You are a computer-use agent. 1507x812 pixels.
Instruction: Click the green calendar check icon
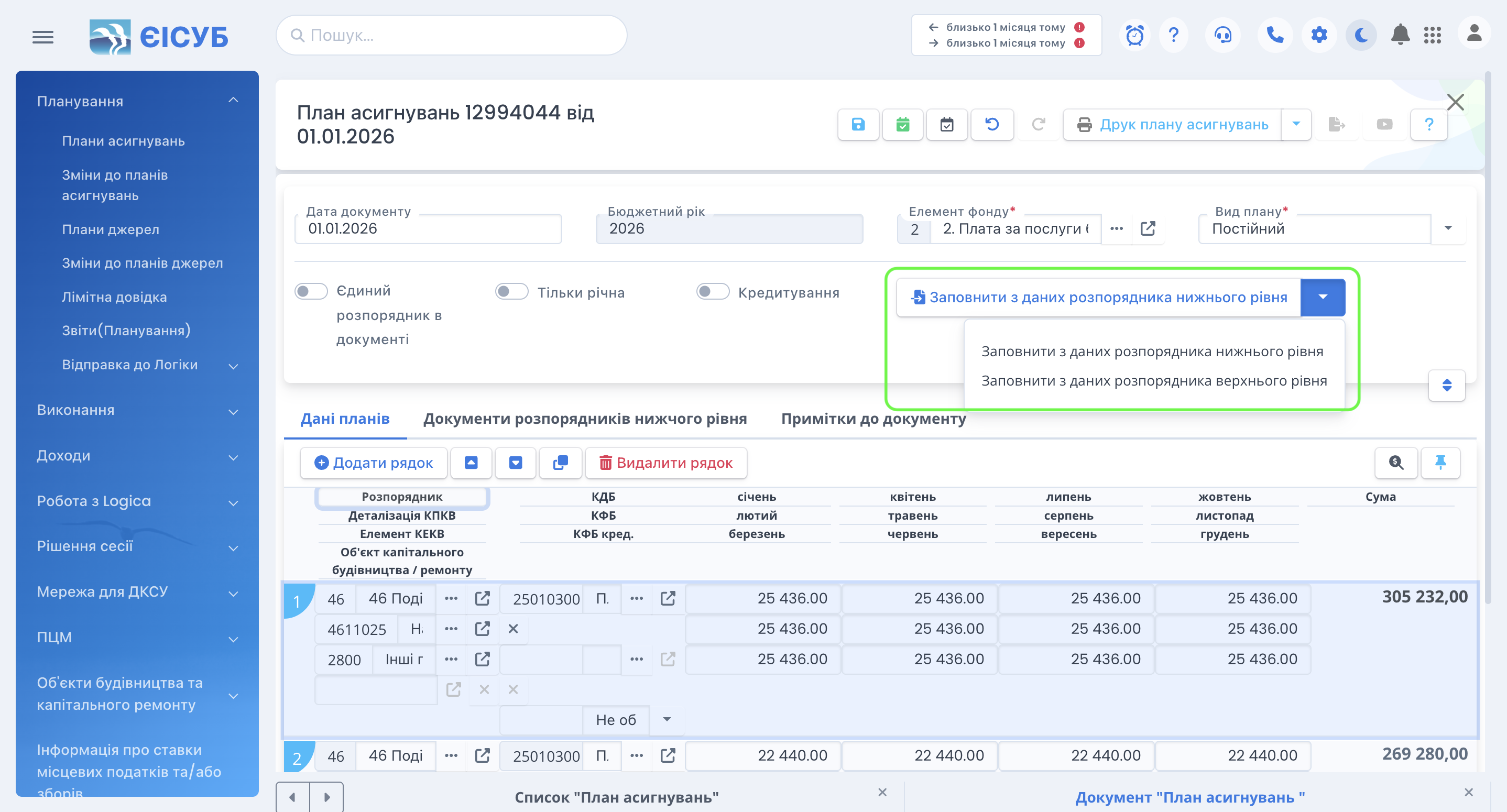click(x=902, y=124)
